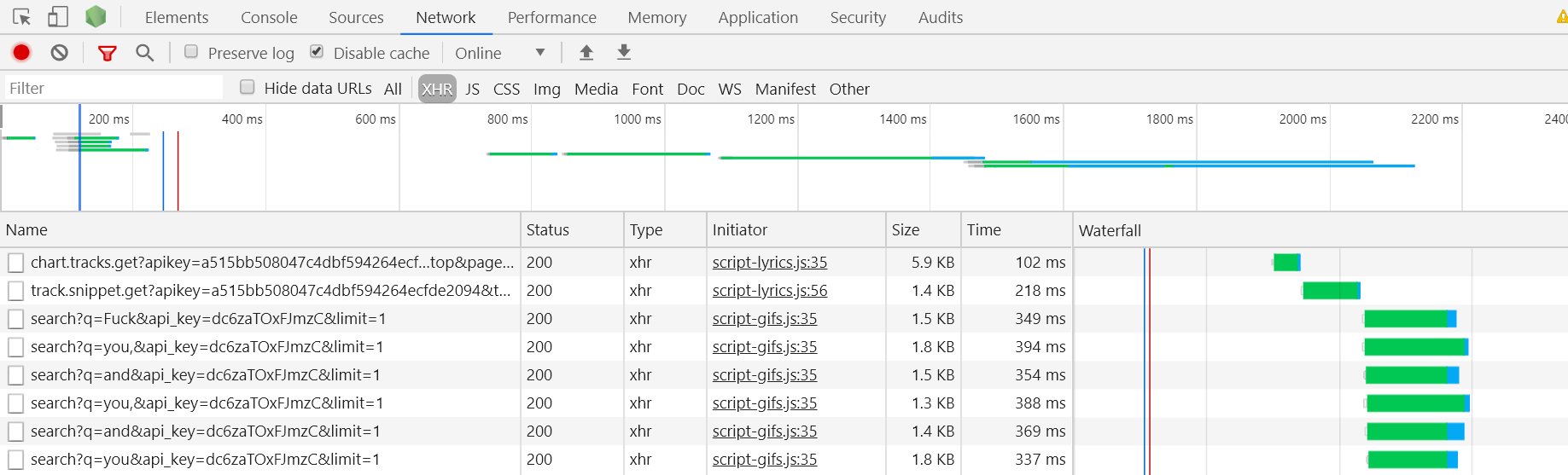Open the network search magnifier icon
This screenshot has width=1568, height=475.
pyautogui.click(x=145, y=53)
